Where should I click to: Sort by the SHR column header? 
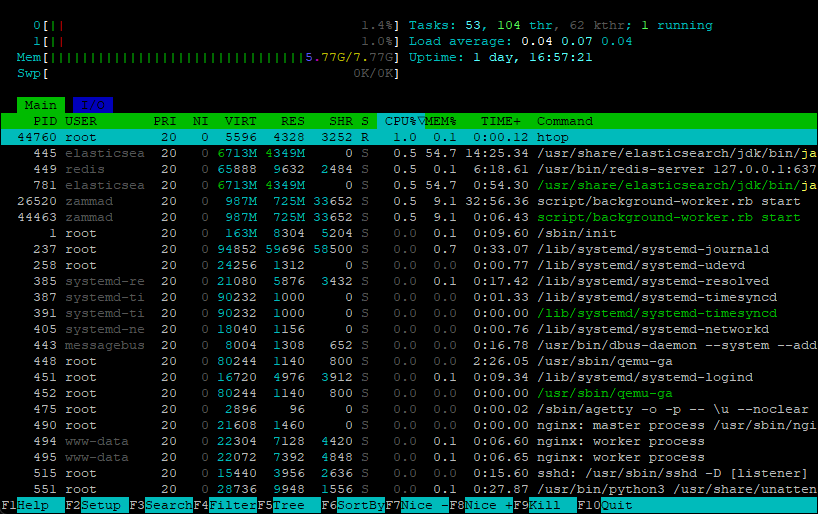coord(341,121)
